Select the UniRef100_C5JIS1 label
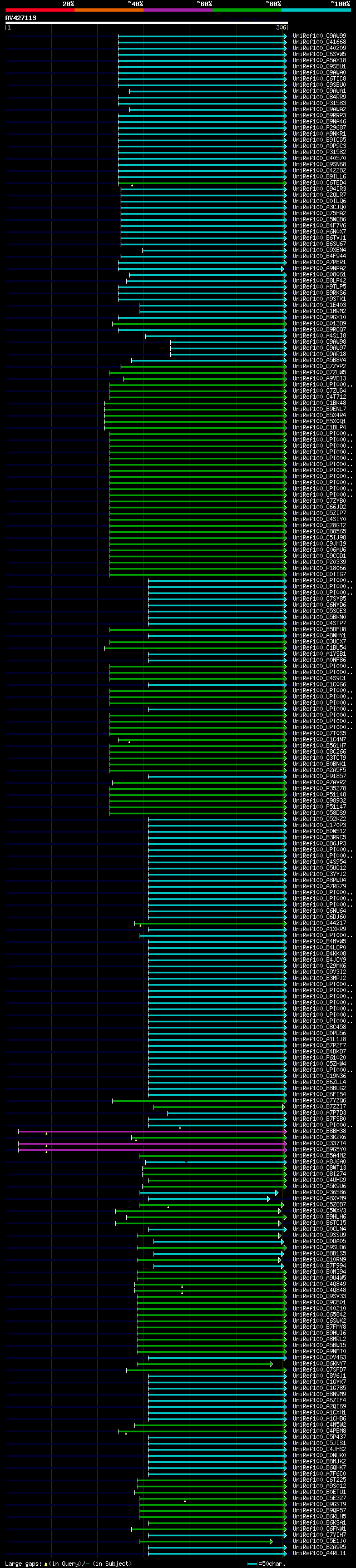This screenshot has width=356, height=1568. pyautogui.click(x=319, y=1443)
